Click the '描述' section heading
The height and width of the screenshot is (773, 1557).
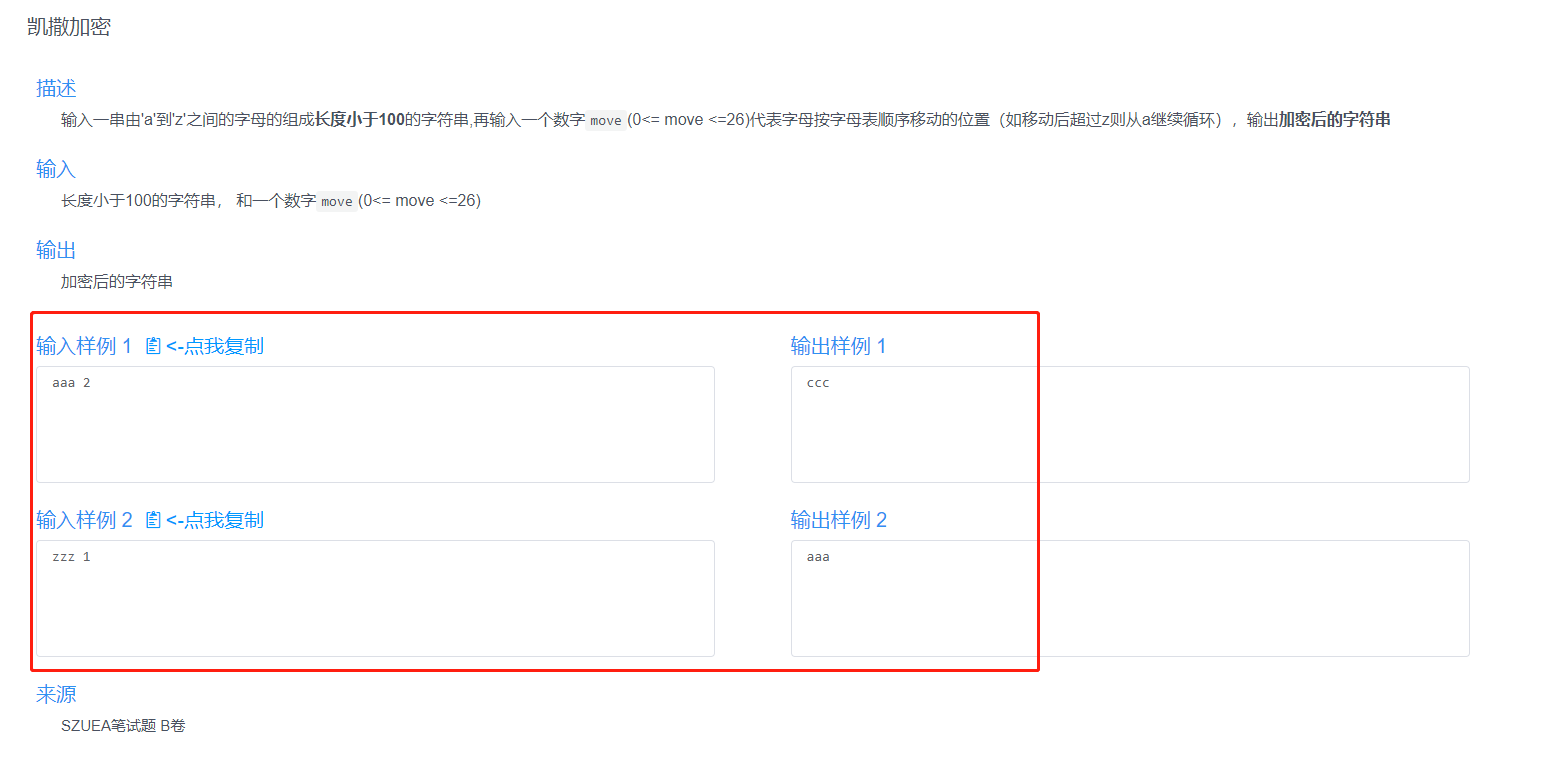[56, 88]
